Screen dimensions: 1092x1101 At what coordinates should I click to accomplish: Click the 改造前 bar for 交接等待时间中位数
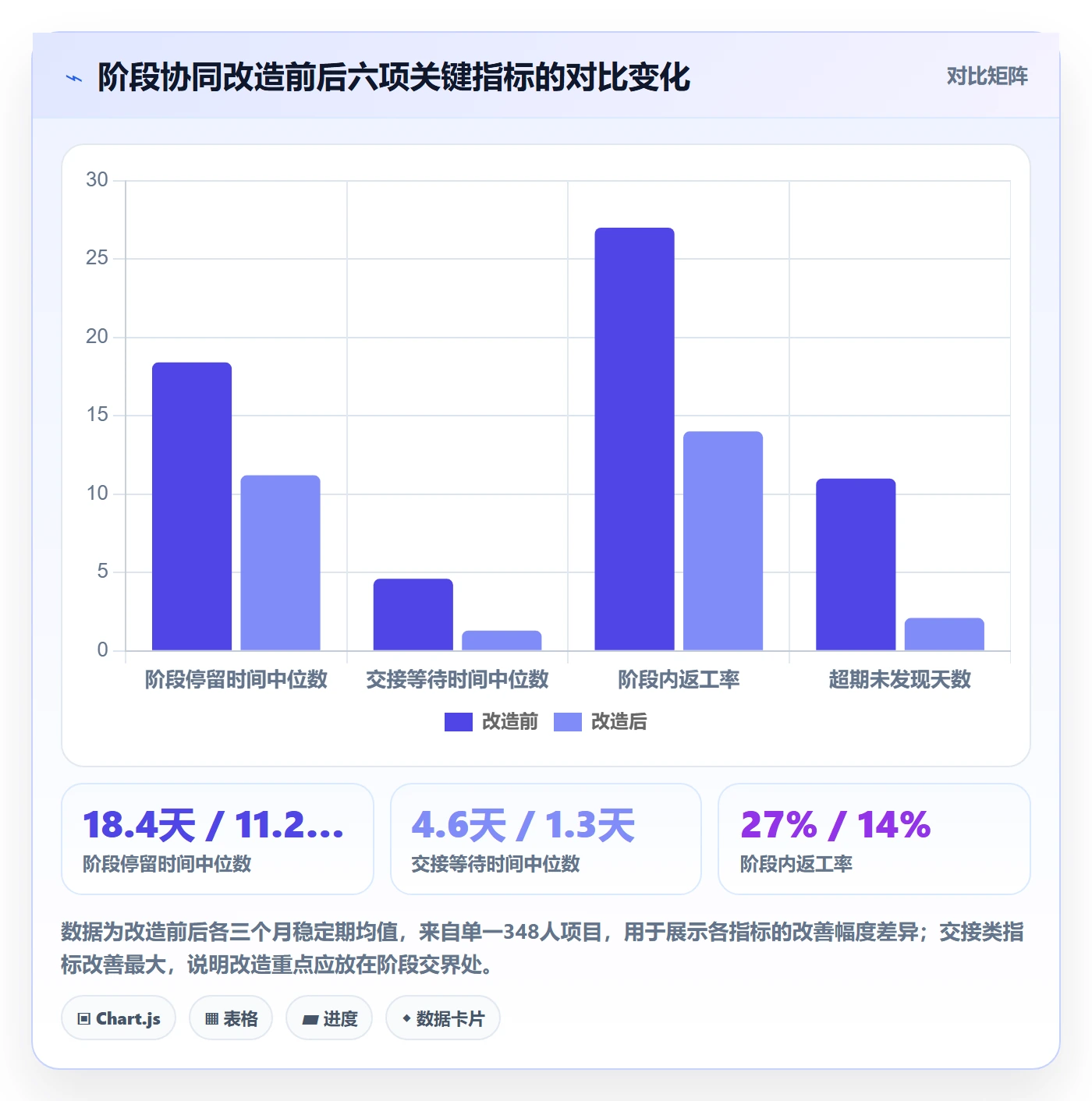coord(413,614)
